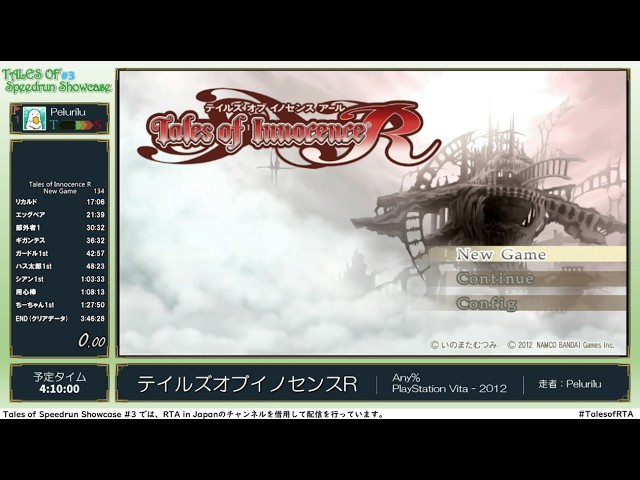Select the ギガンテス split row

pyautogui.click(x=60, y=240)
